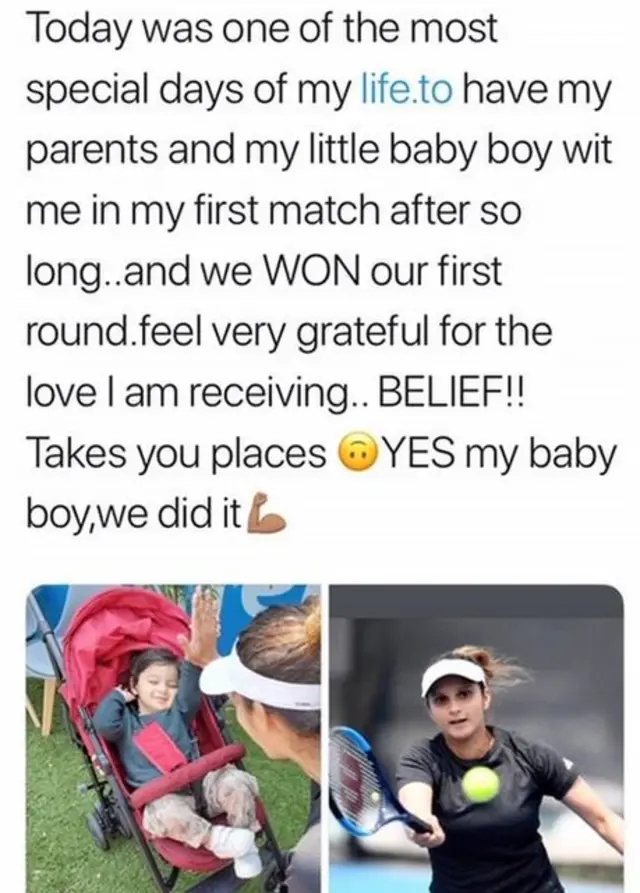Image resolution: width=640 pixels, height=893 pixels.
Task: Open the right photo of tennis player
Action: pyautogui.click(x=477, y=739)
